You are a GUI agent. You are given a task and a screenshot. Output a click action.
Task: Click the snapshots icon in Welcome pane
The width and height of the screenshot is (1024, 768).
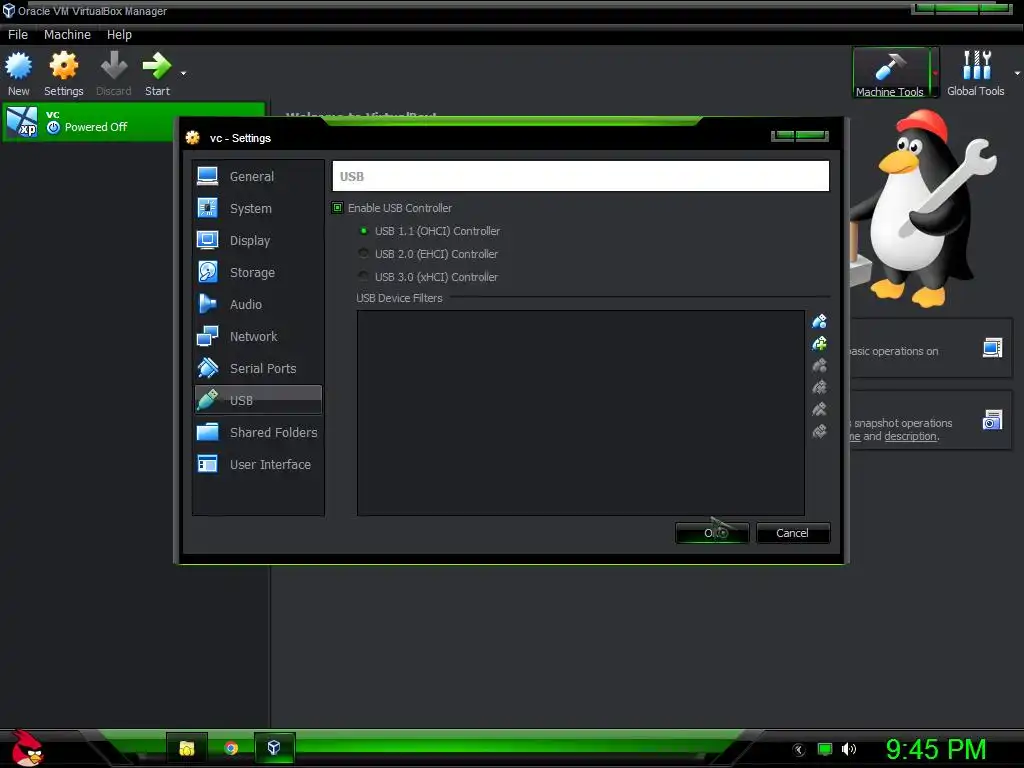pos(992,420)
